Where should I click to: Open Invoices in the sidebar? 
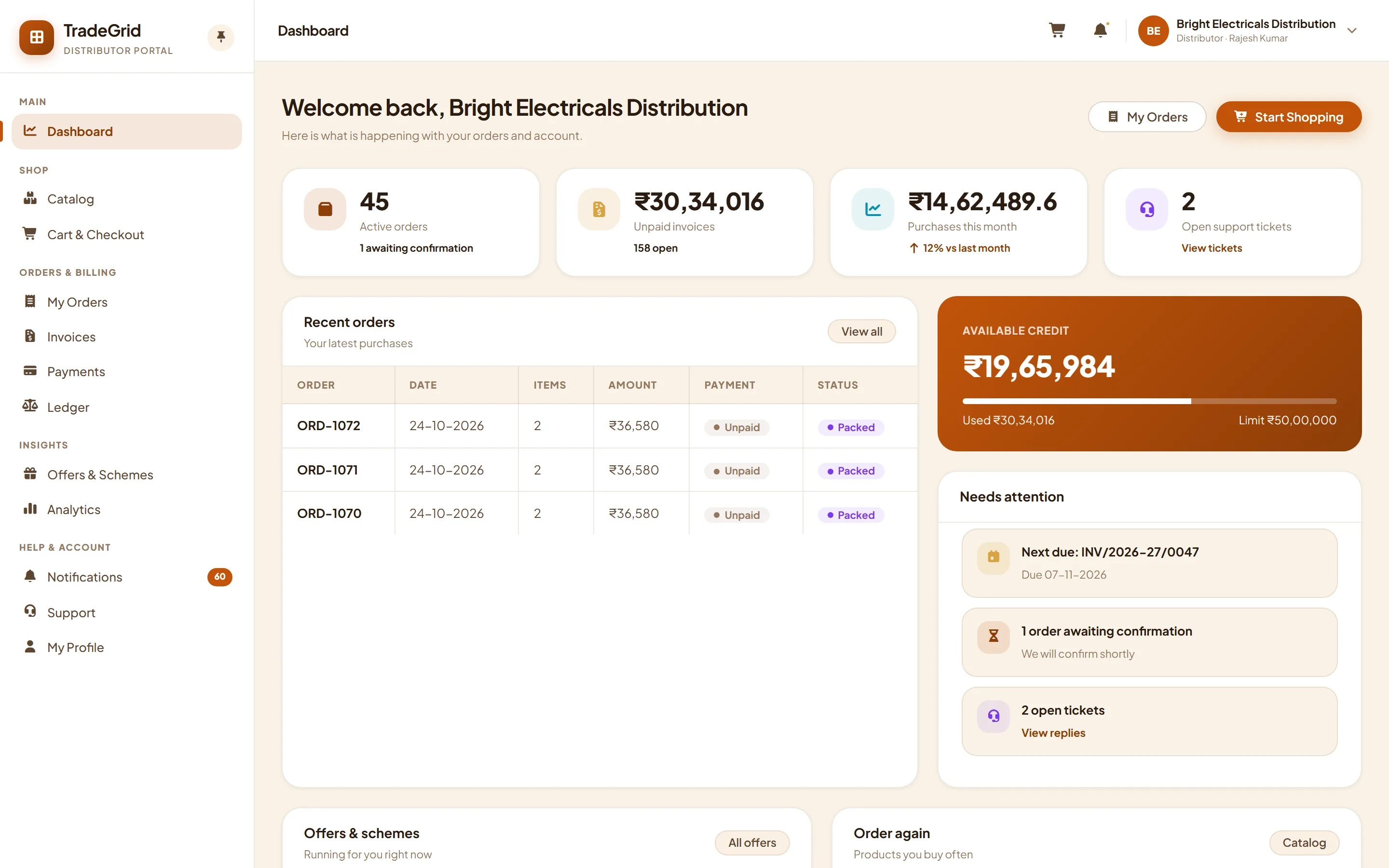click(126, 337)
